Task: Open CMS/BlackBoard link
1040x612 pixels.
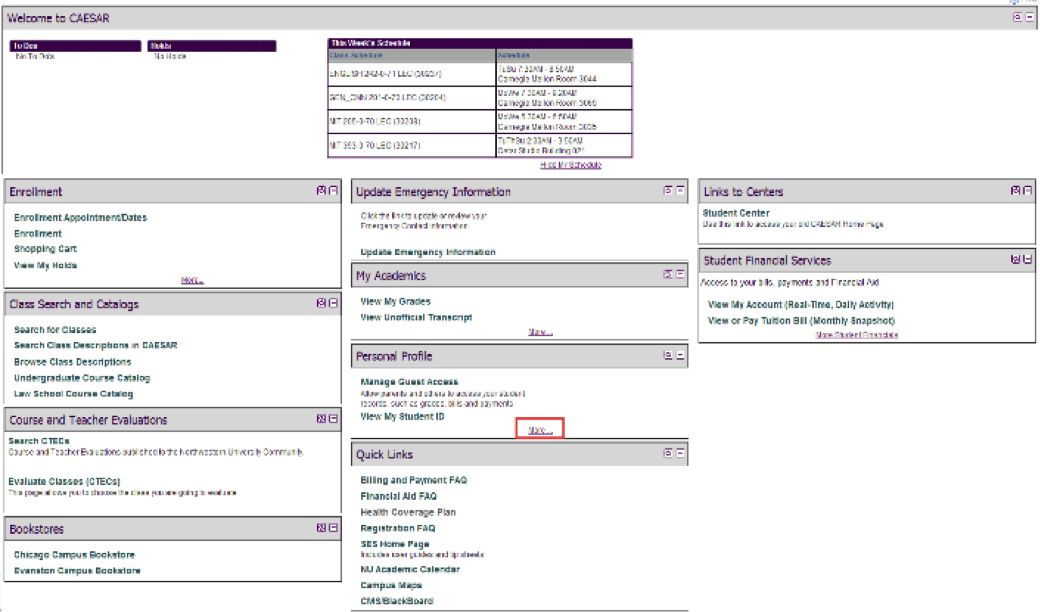Action: click(397, 601)
